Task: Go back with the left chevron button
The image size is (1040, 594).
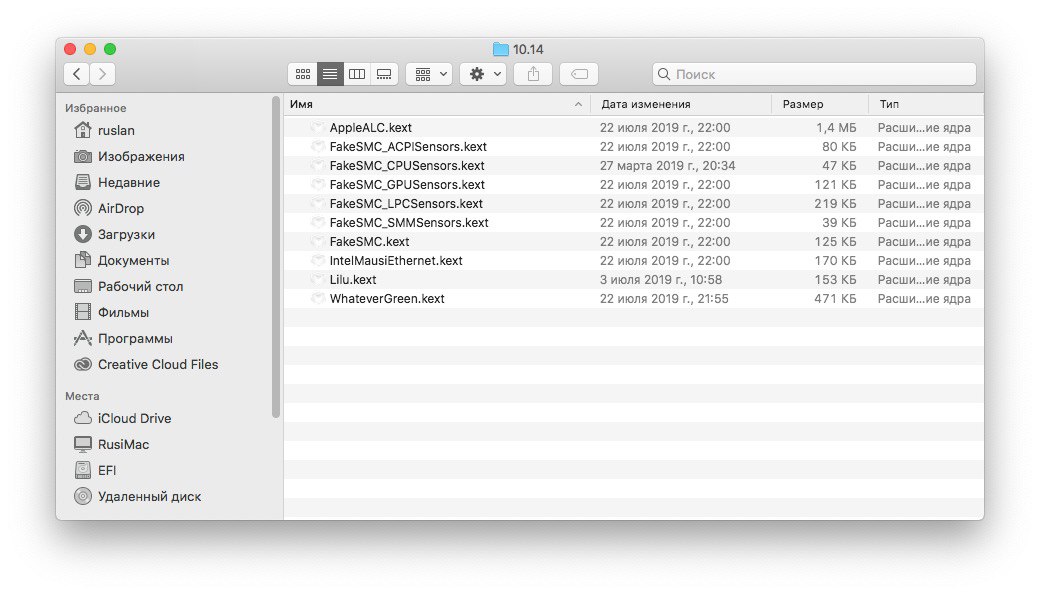Action: pos(77,74)
